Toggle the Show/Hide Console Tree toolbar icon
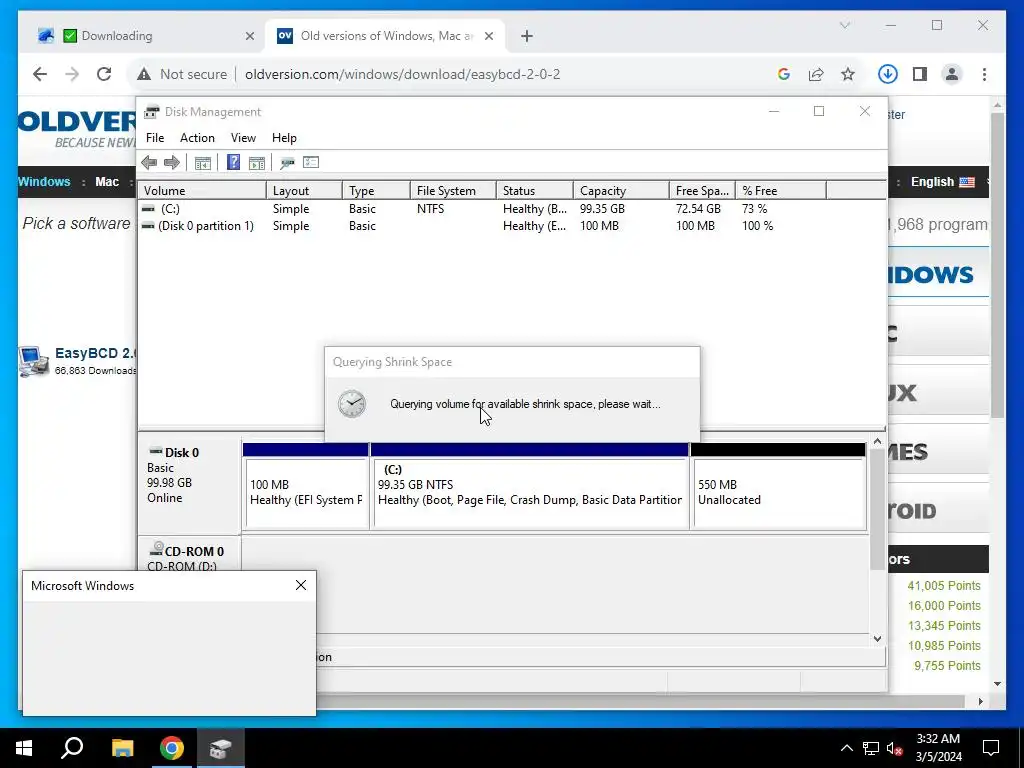The height and width of the screenshot is (768, 1024). (202, 163)
